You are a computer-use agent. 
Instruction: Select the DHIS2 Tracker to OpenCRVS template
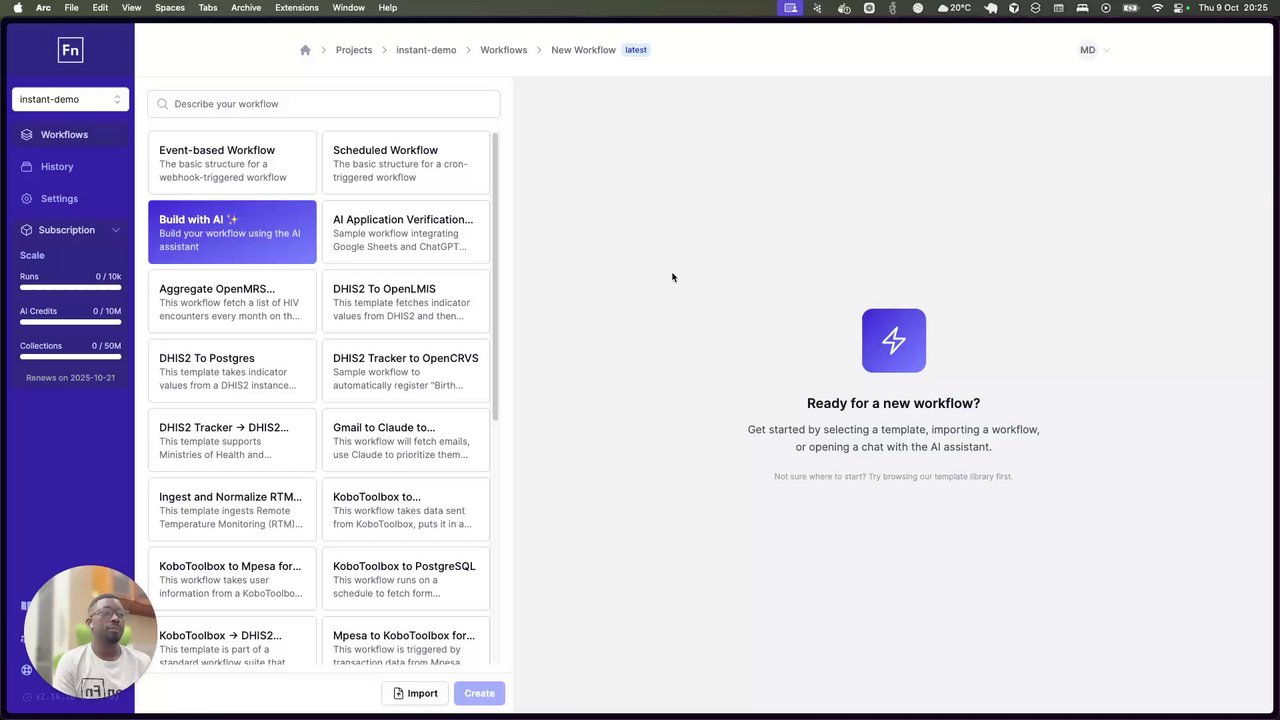coord(406,371)
